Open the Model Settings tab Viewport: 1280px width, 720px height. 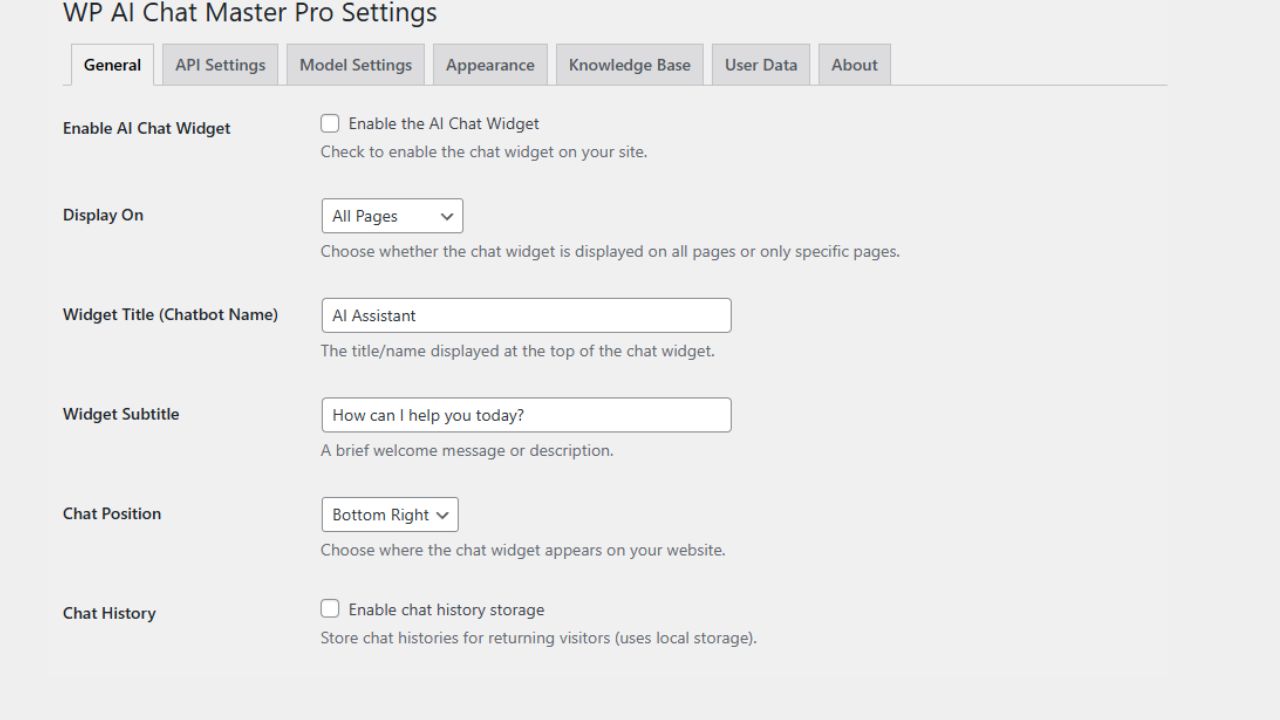pos(355,65)
